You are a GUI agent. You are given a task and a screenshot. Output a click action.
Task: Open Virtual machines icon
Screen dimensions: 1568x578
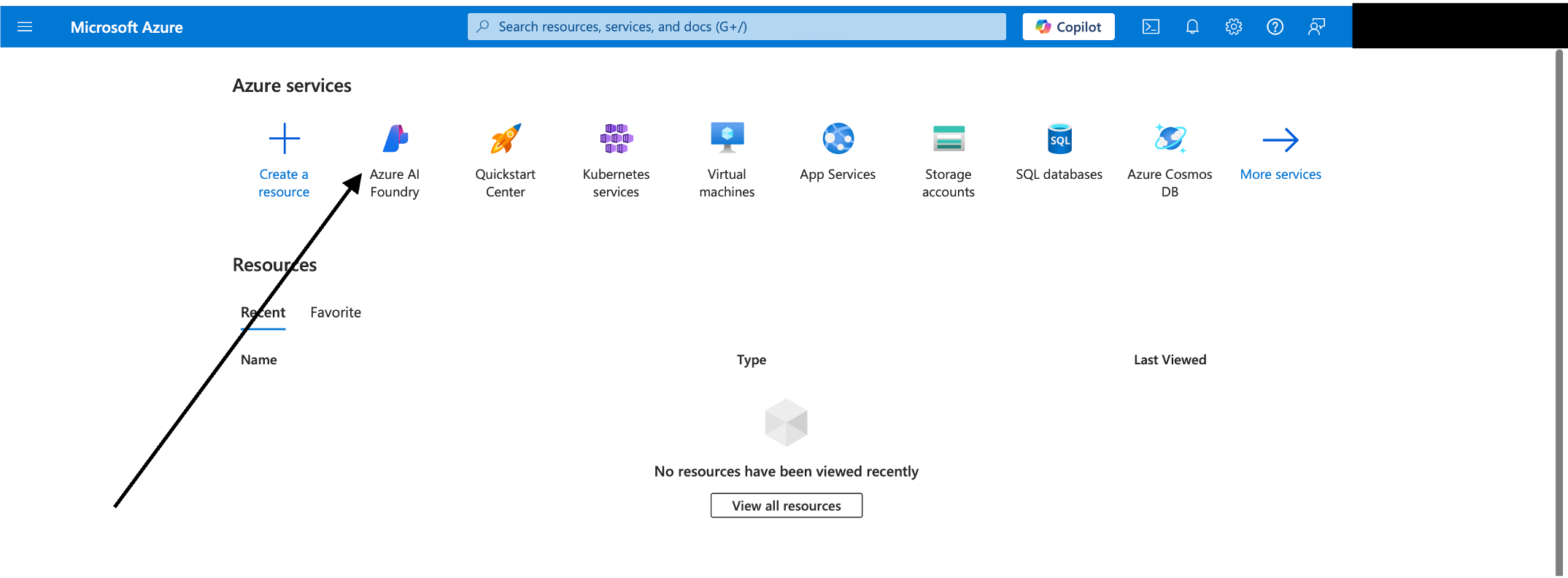click(x=727, y=138)
